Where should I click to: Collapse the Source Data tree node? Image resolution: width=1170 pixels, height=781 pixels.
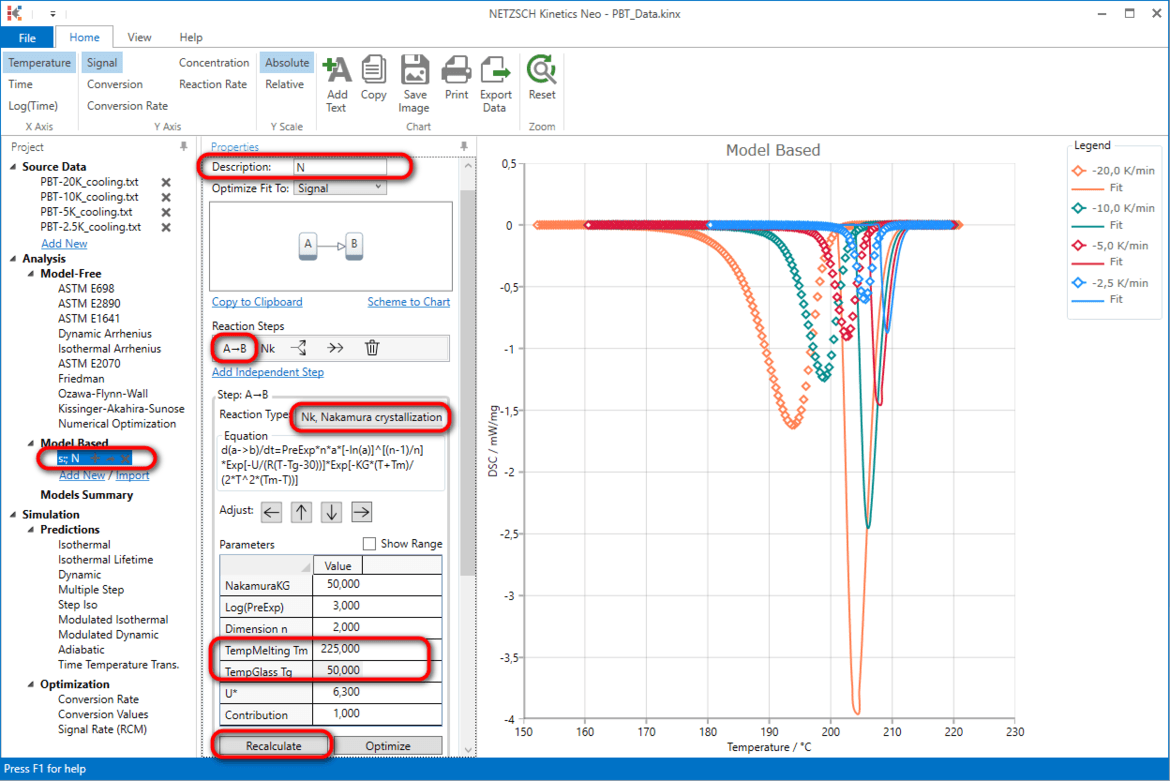pyautogui.click(x=13, y=166)
